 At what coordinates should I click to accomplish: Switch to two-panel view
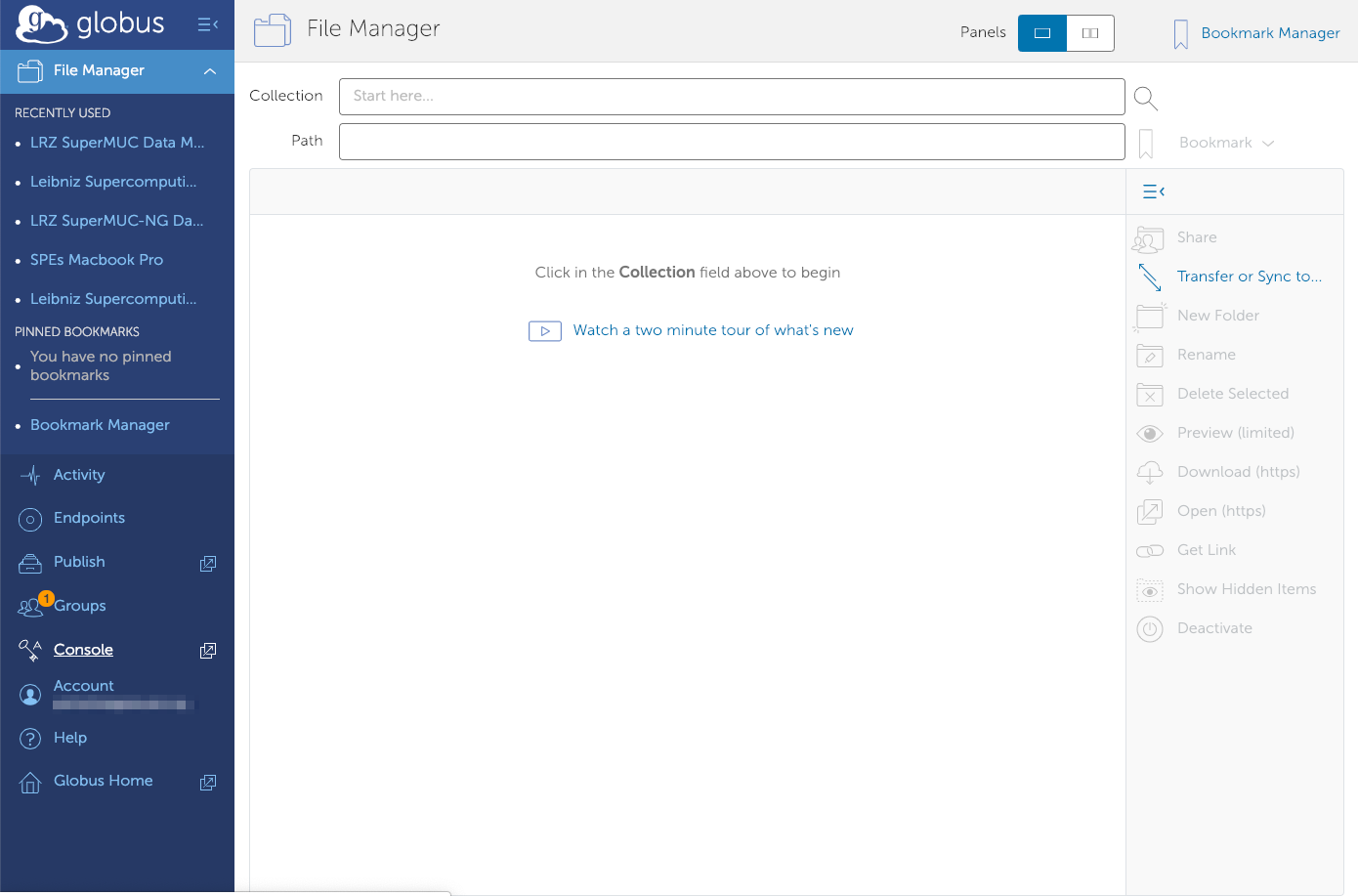[1090, 33]
